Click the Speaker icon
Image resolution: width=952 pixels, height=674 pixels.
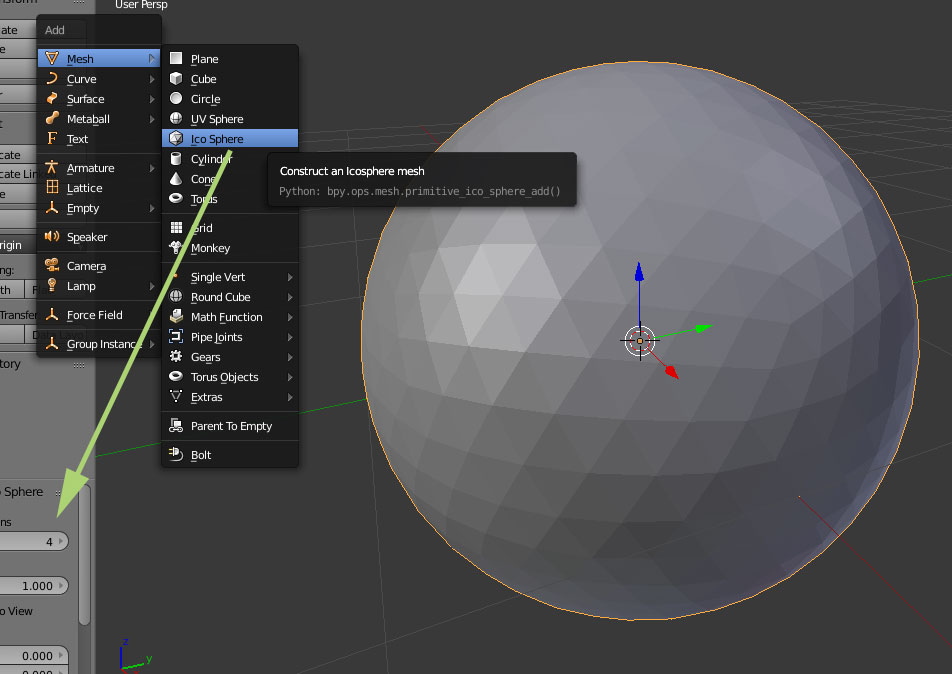(52, 236)
